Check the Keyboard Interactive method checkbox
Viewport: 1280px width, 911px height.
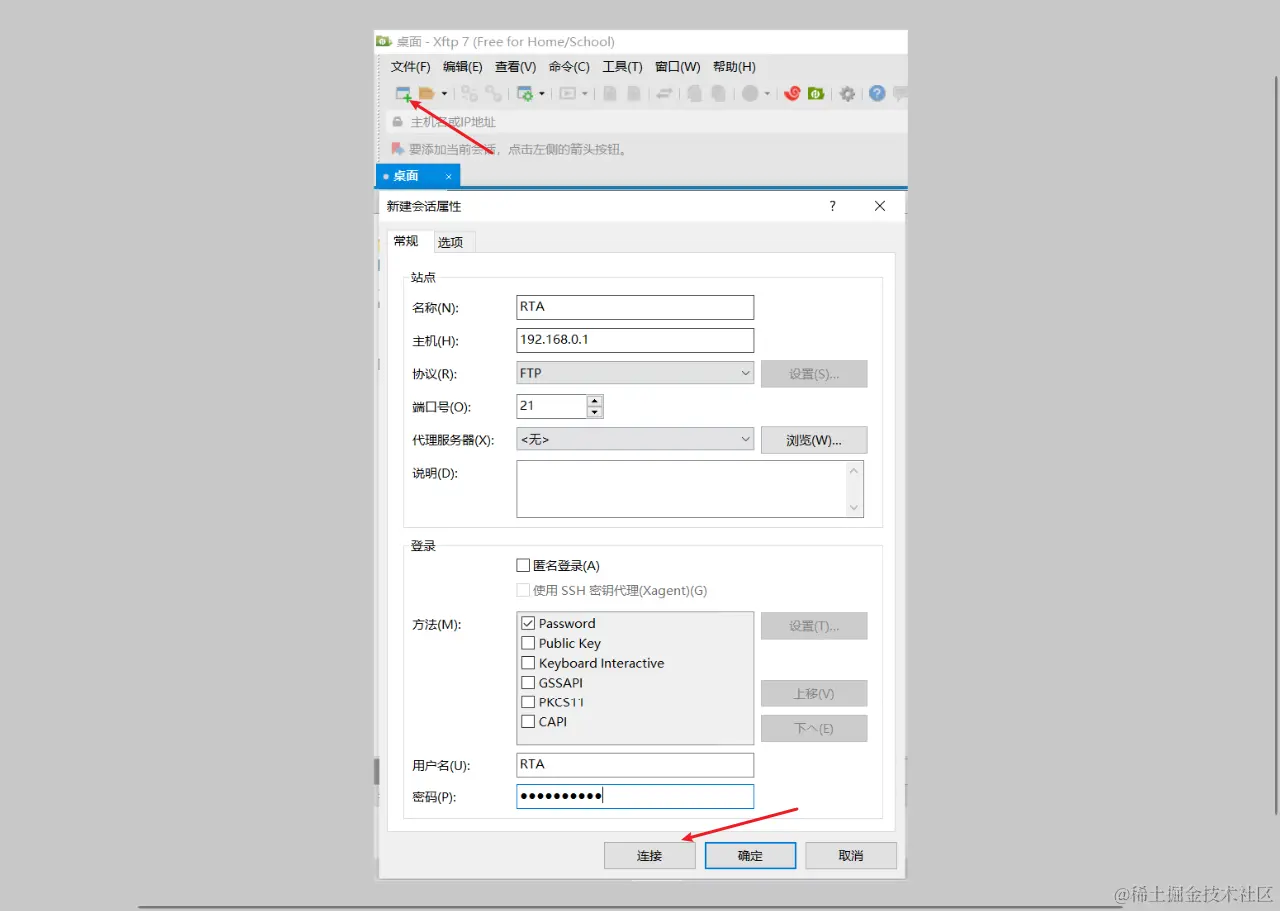[x=528, y=663]
